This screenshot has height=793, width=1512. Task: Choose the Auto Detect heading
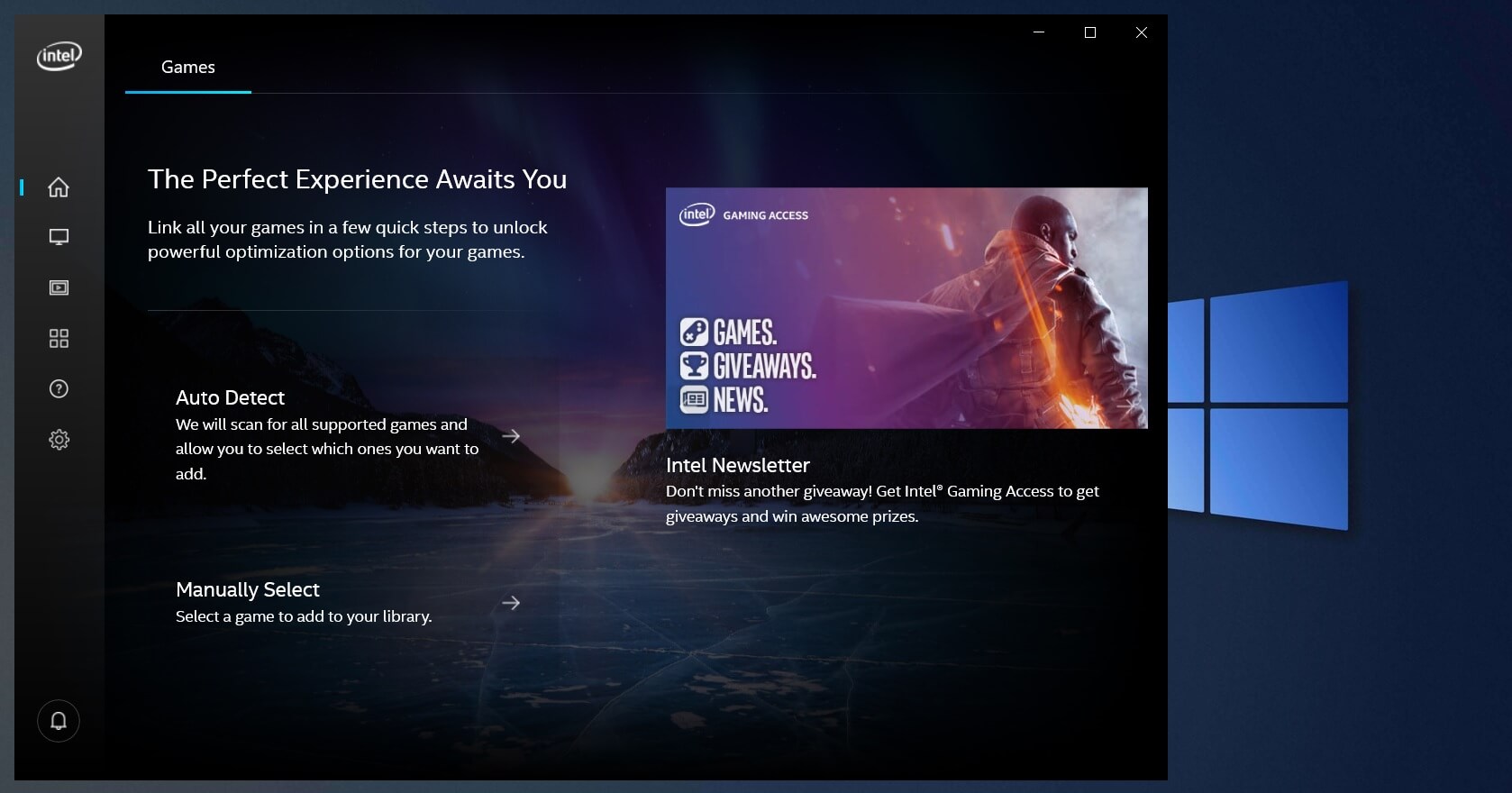tap(230, 397)
